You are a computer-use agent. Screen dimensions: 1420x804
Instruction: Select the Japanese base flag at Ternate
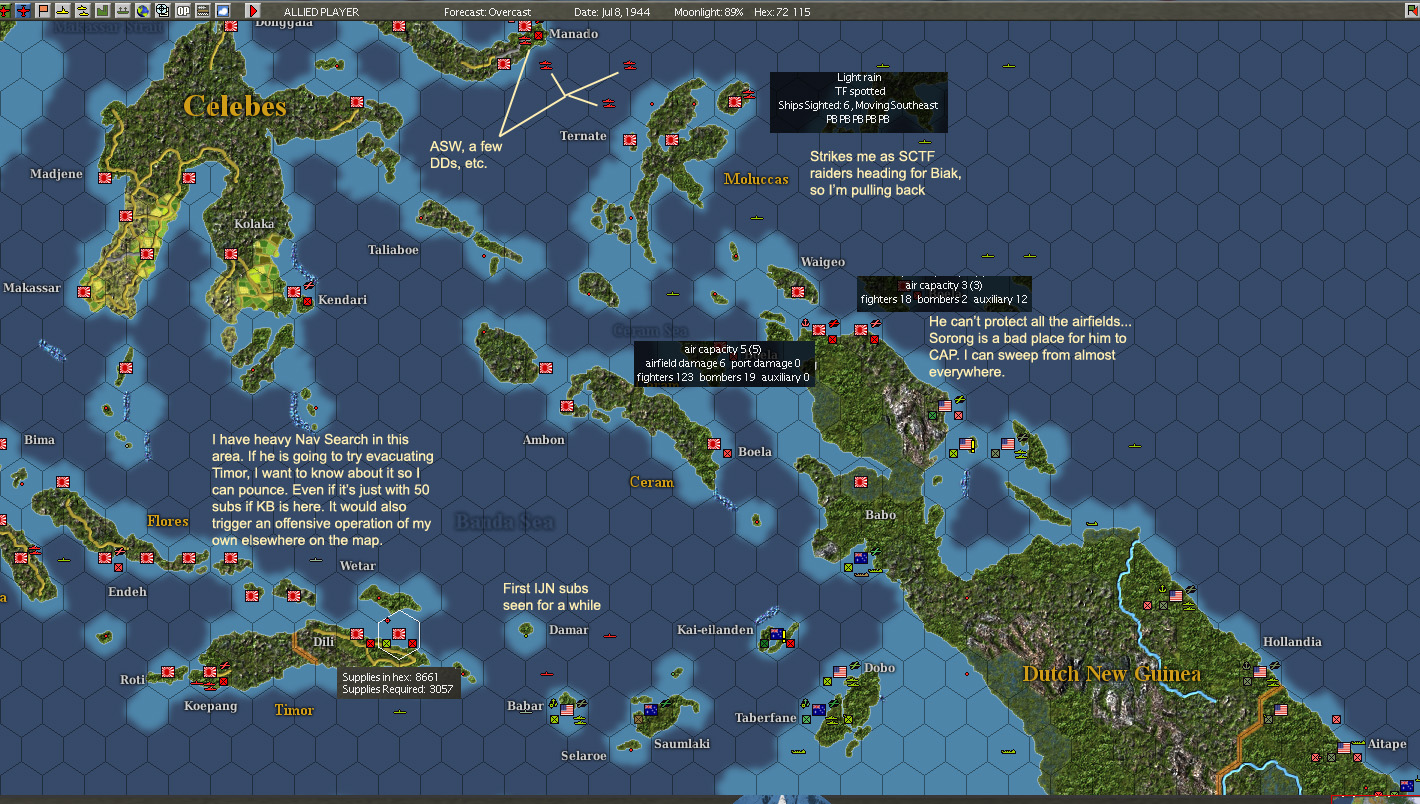coord(630,139)
